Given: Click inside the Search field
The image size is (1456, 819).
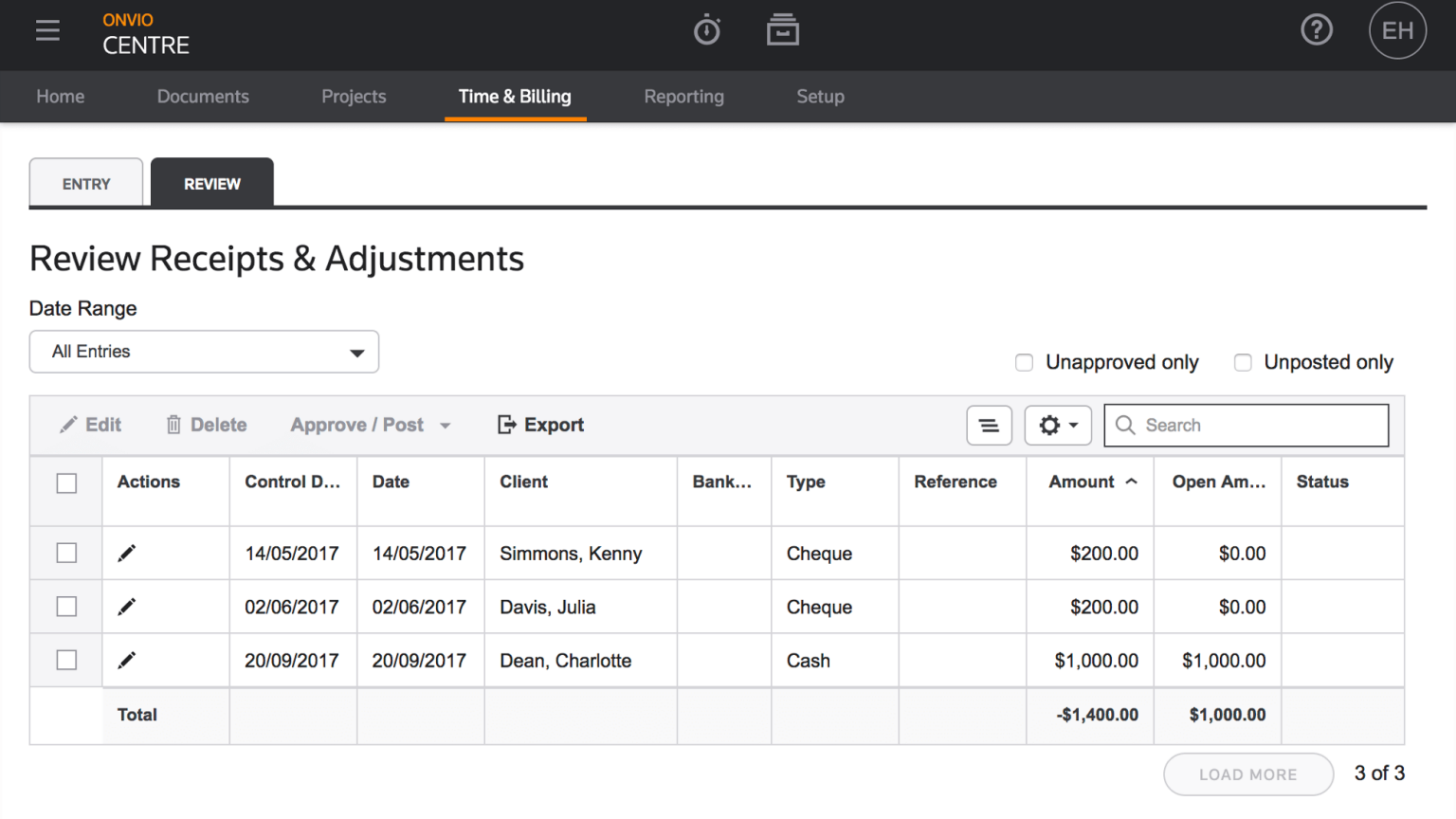Looking at the screenshot, I should (x=1246, y=425).
